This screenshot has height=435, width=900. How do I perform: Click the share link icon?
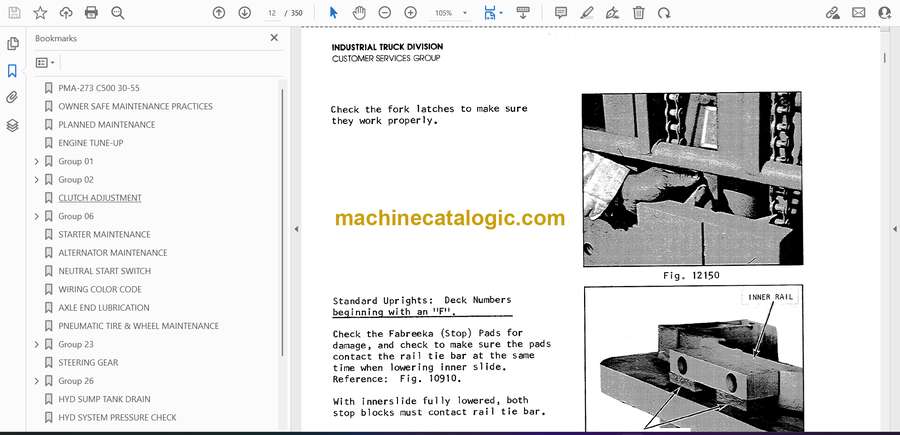click(832, 13)
